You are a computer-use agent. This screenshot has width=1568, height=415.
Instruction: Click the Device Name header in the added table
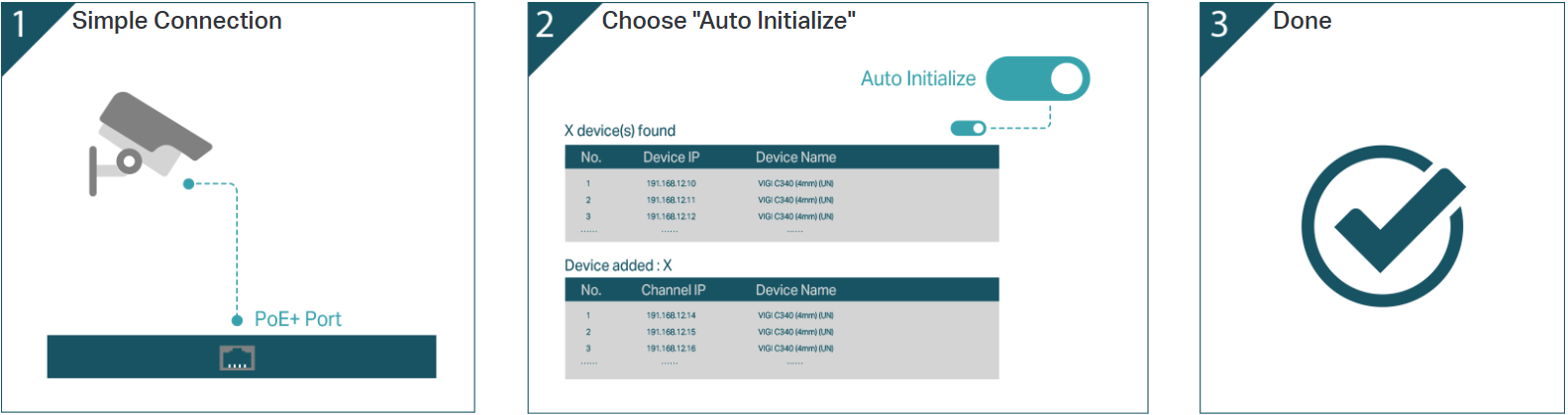pyautogui.click(x=795, y=290)
